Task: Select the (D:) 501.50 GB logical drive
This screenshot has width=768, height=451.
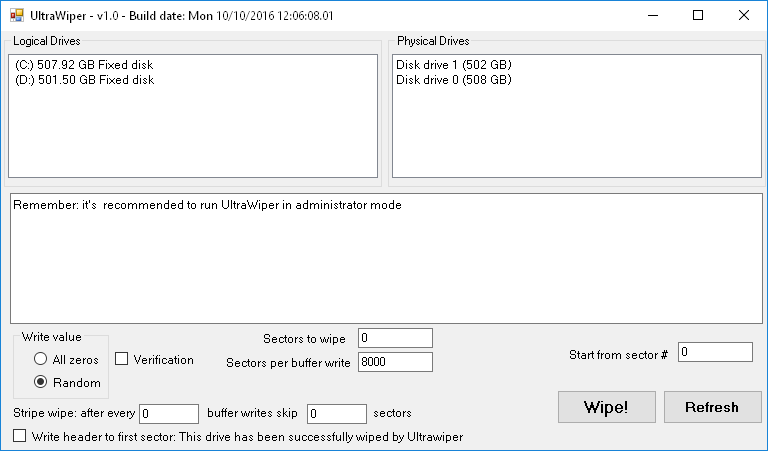Action: (85, 80)
